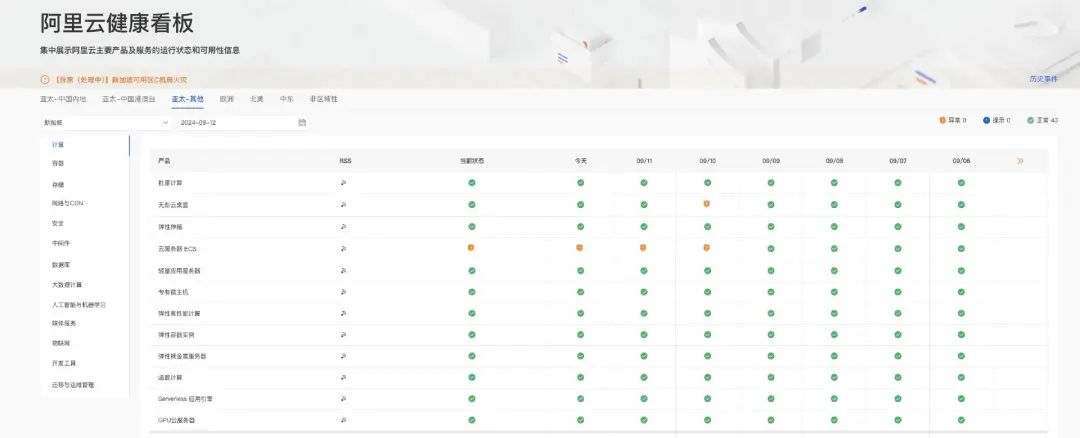Toggle the 提示 status filter in the legend
The height and width of the screenshot is (438, 1080).
click(996, 120)
